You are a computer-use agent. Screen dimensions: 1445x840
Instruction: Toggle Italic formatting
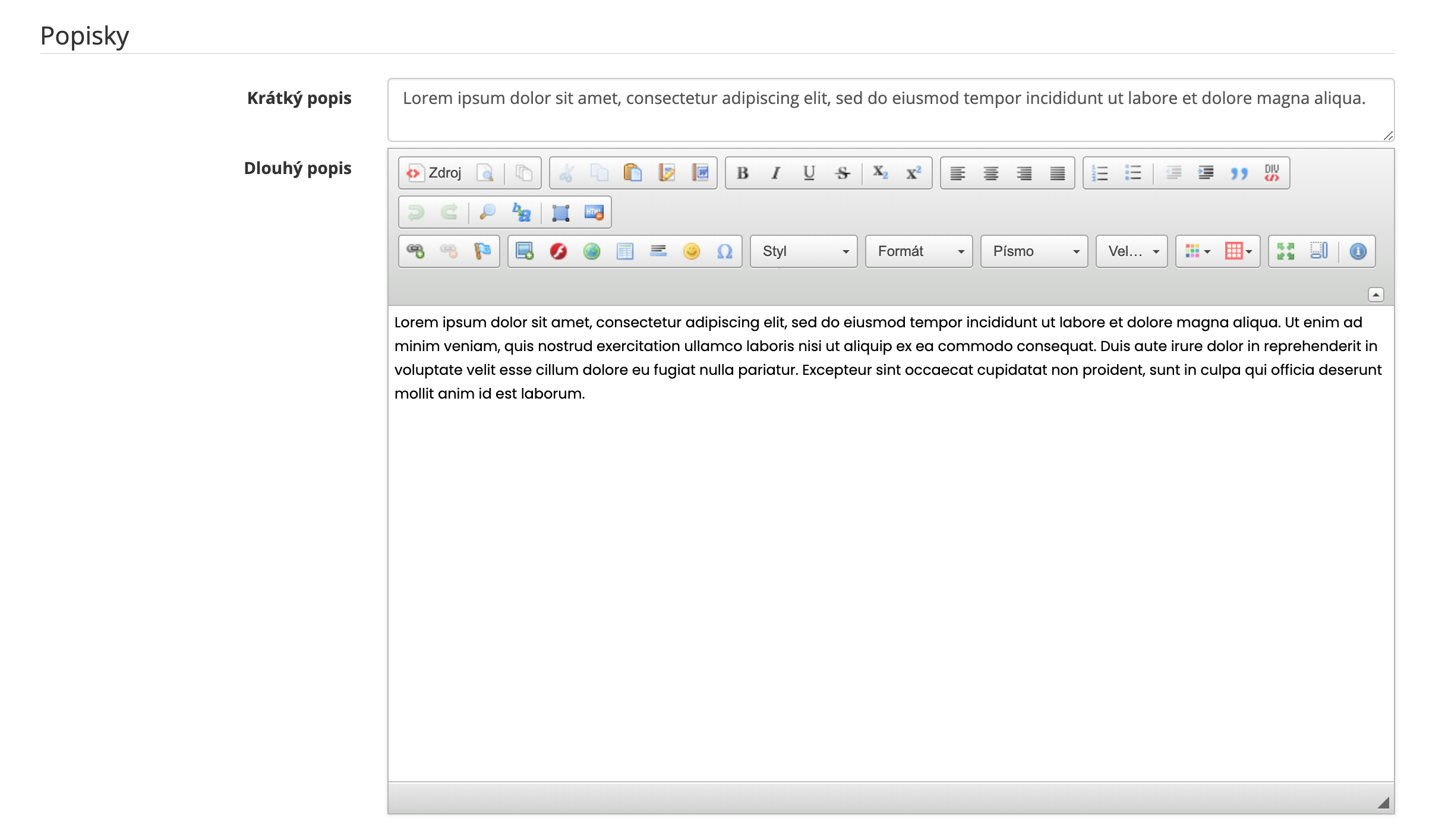(x=776, y=173)
